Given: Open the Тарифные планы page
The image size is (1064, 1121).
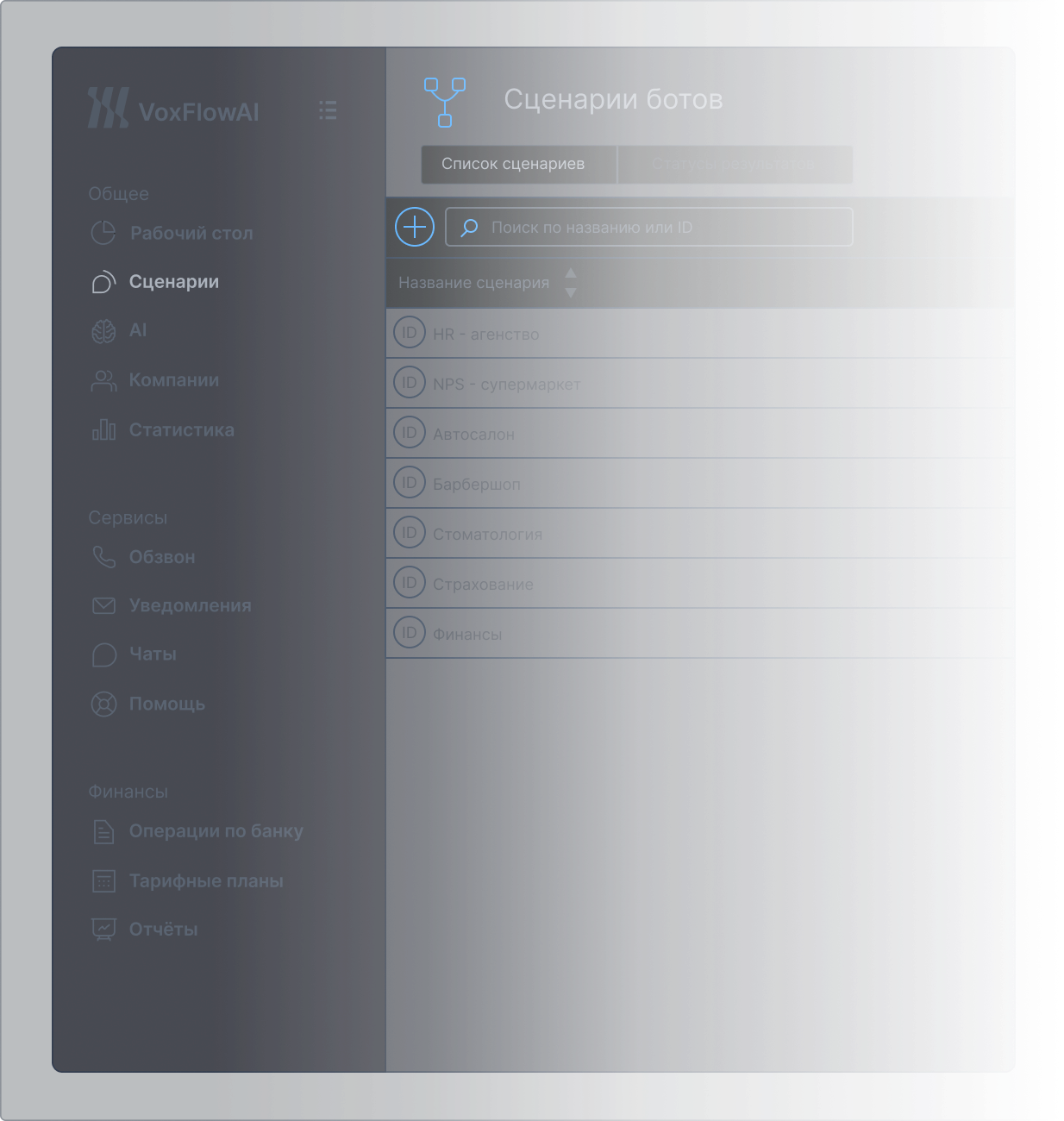Looking at the screenshot, I should [205, 881].
